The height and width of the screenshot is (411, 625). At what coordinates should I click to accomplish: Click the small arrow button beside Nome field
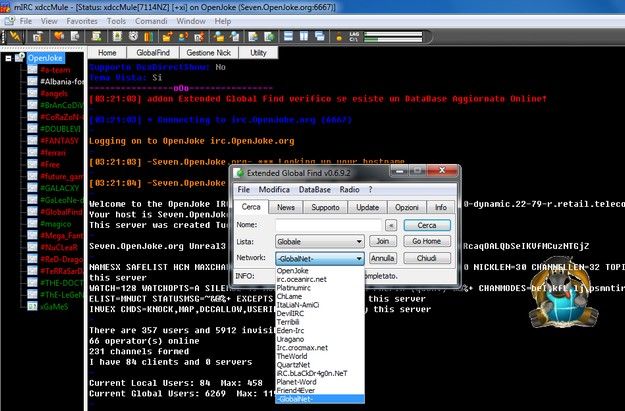390,226
